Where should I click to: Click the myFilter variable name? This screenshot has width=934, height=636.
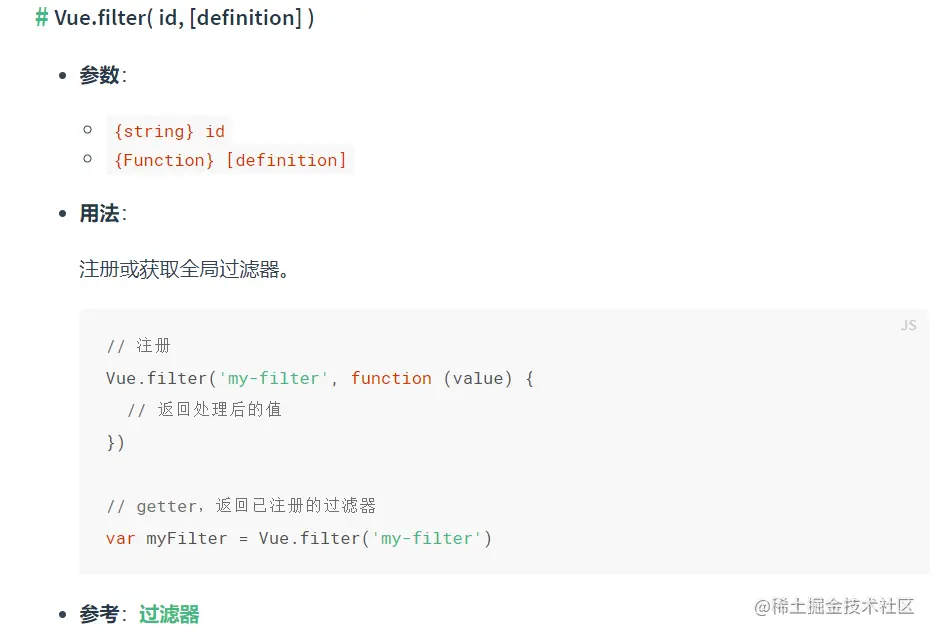point(186,538)
